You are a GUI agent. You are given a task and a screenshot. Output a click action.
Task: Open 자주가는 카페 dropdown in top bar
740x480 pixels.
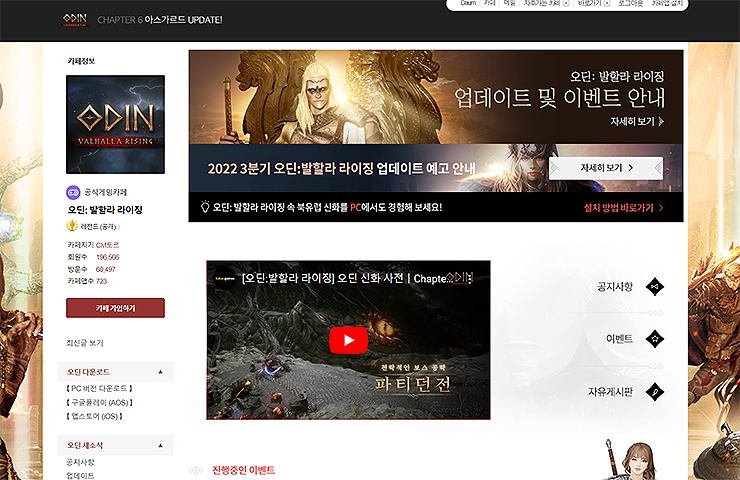click(x=546, y=3)
